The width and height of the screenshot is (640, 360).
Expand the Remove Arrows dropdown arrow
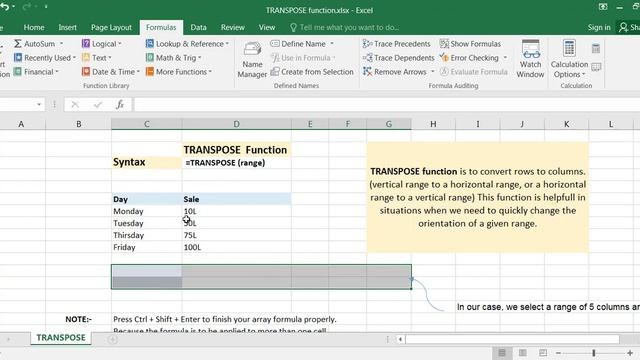tap(433, 72)
